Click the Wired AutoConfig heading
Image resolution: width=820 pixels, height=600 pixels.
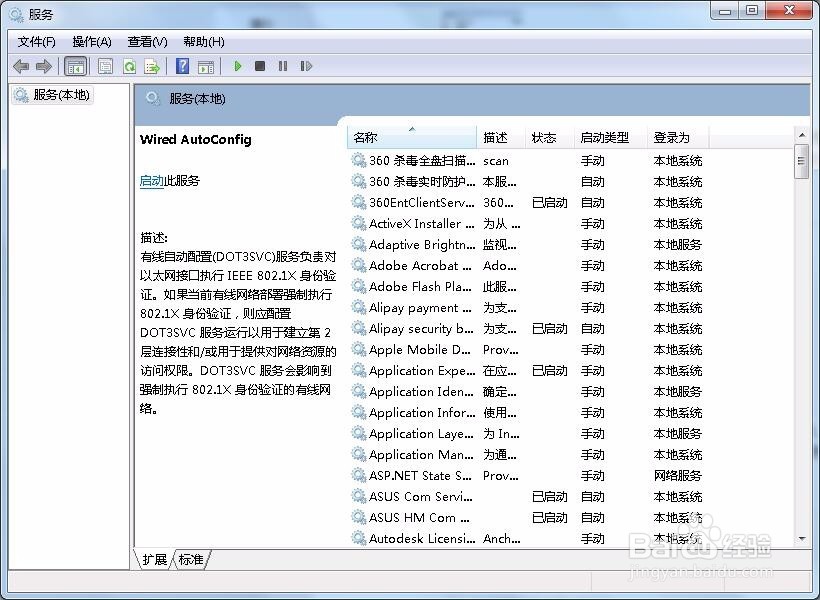(196, 140)
